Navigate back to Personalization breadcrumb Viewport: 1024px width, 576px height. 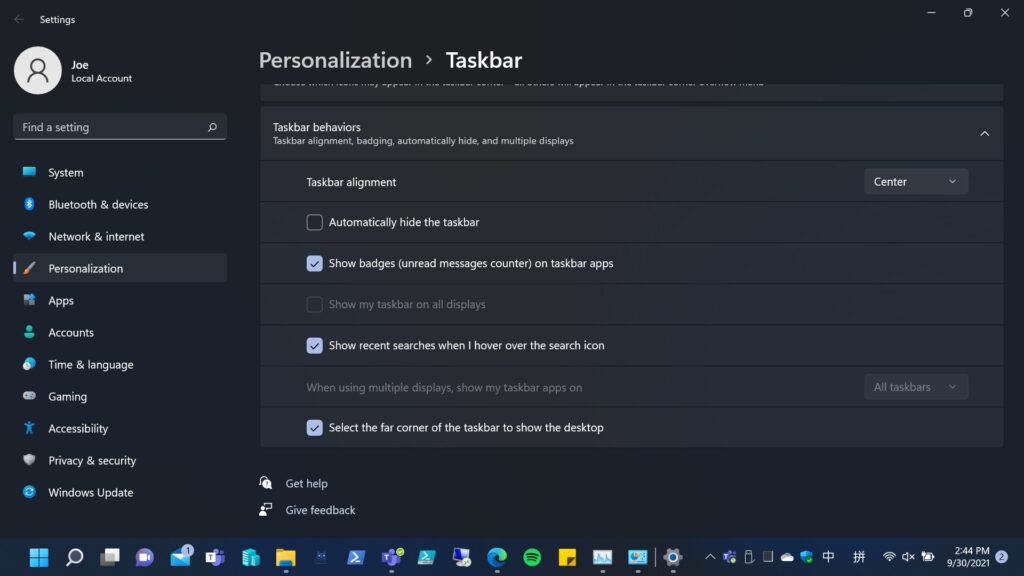[335, 60]
